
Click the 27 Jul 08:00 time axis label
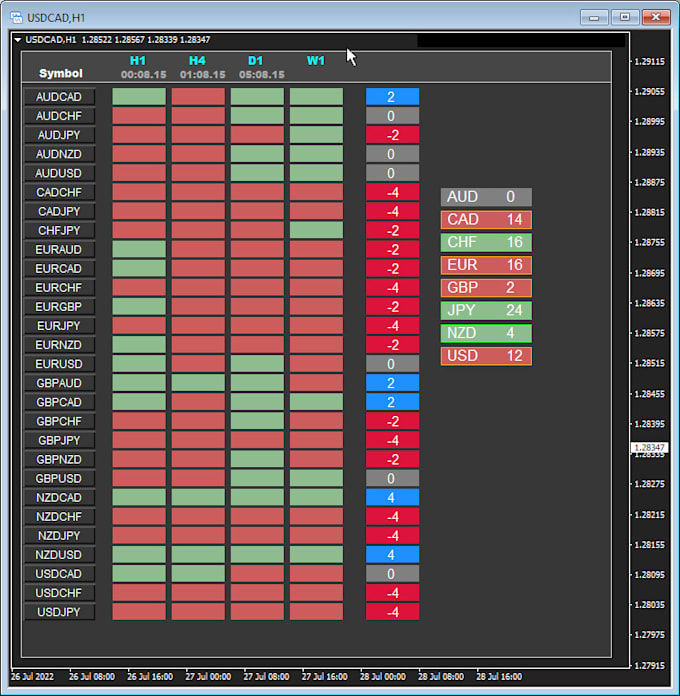tap(266, 676)
